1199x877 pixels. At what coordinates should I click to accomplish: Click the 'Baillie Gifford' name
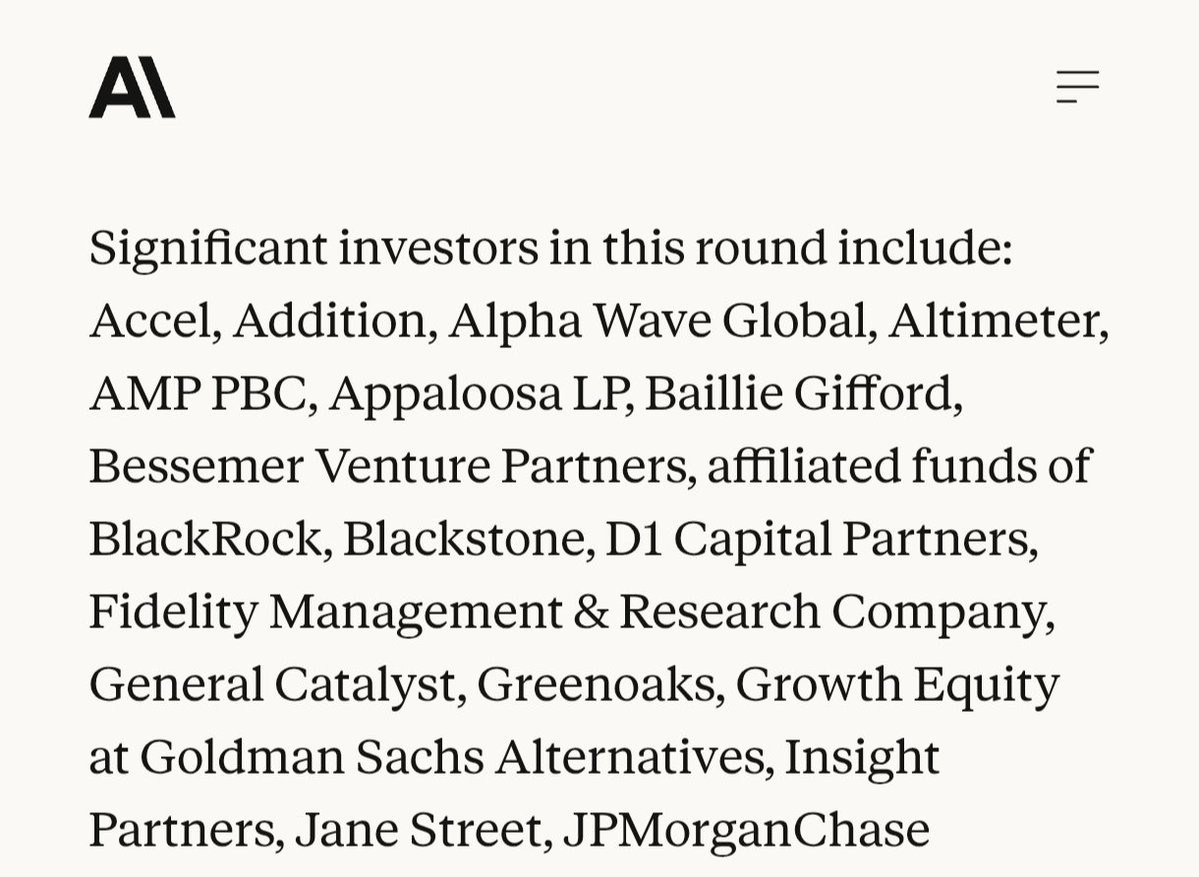coord(802,393)
